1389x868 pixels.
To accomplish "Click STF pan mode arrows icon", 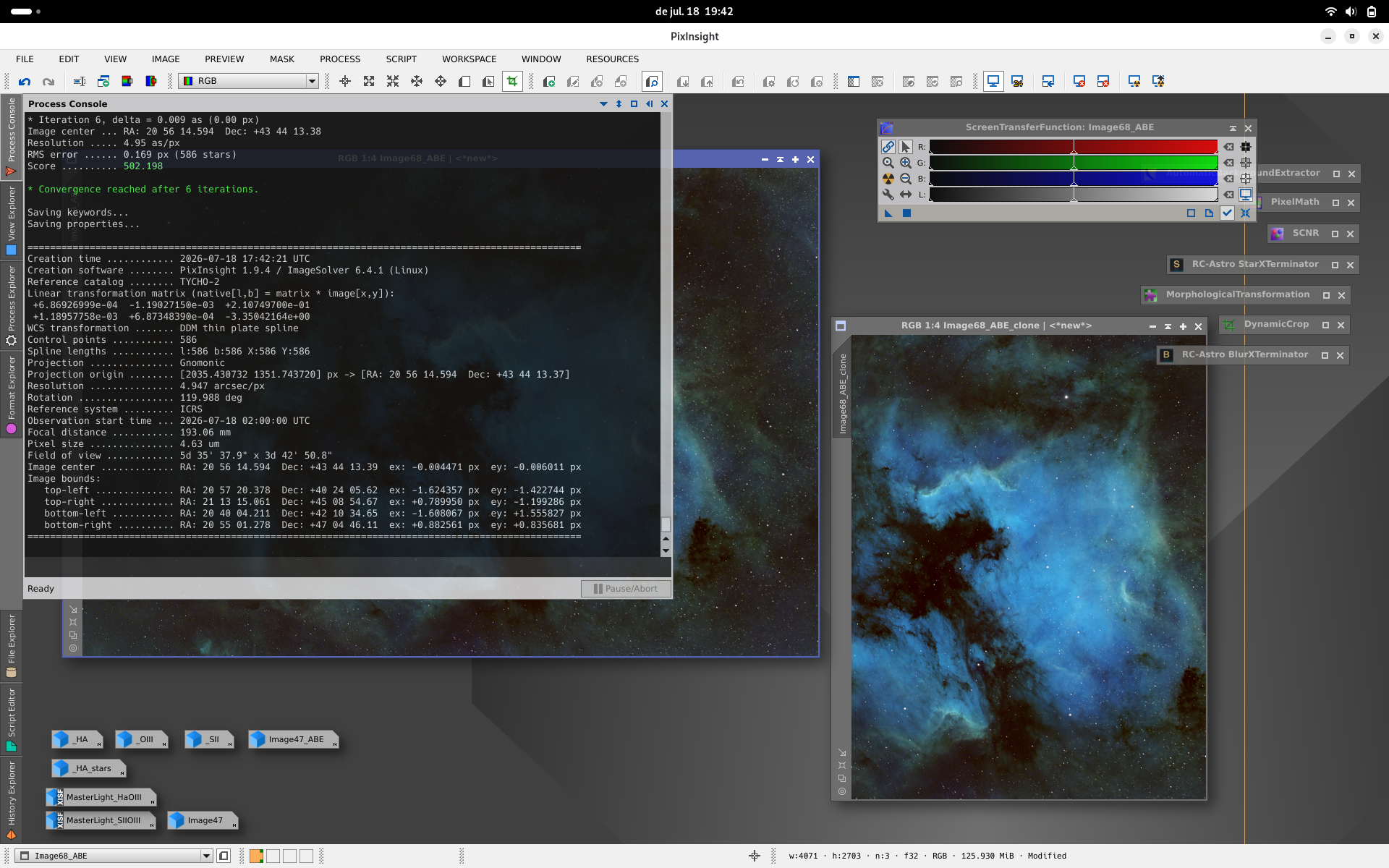I will point(905,195).
